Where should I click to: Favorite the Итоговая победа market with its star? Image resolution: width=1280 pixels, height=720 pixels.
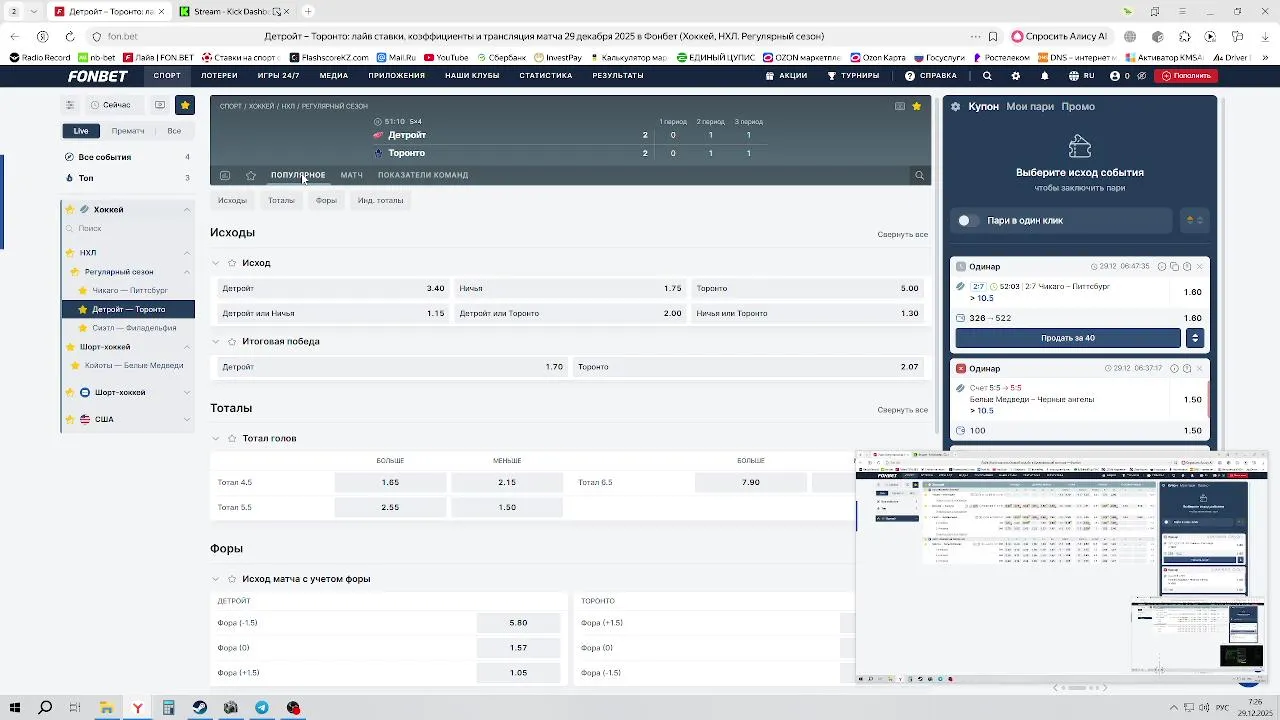coord(232,342)
